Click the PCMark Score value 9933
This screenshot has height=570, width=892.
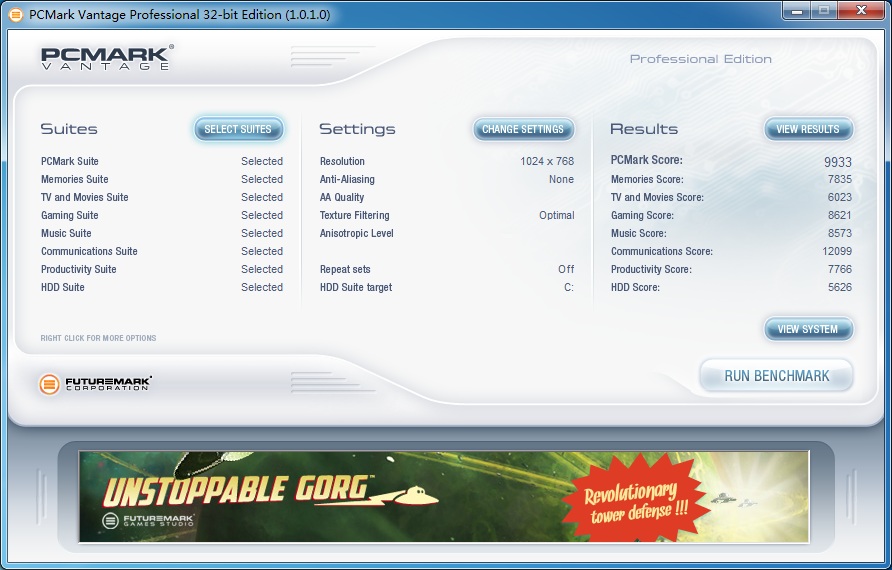pos(838,162)
